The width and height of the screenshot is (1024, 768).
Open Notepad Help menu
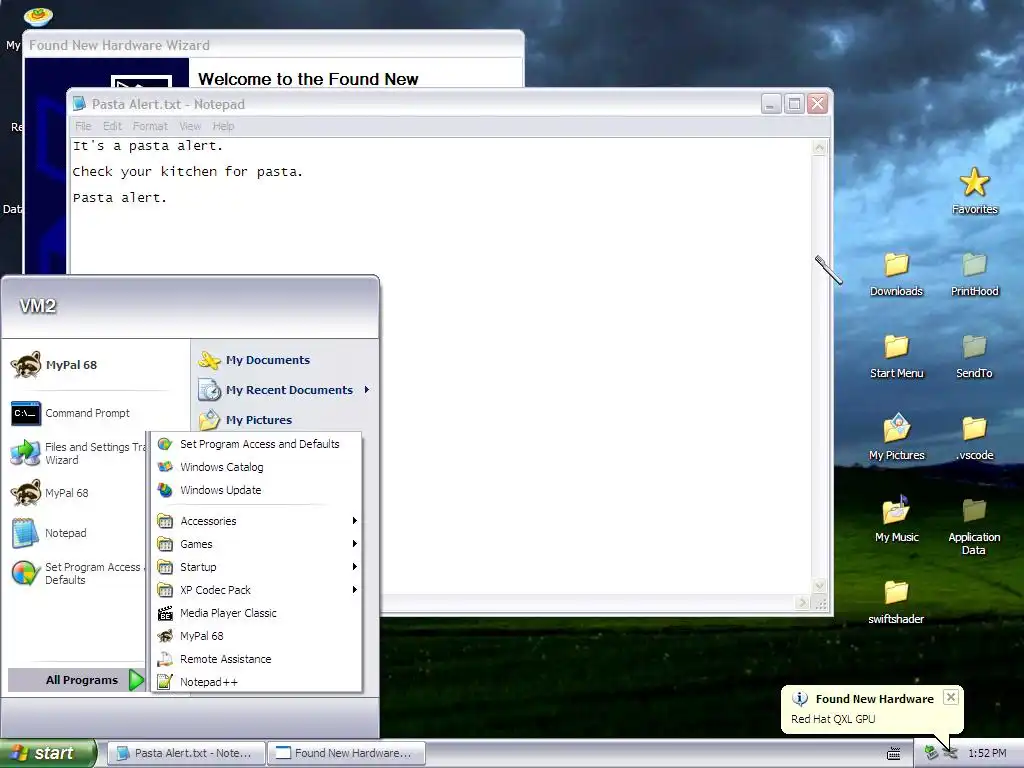click(223, 126)
